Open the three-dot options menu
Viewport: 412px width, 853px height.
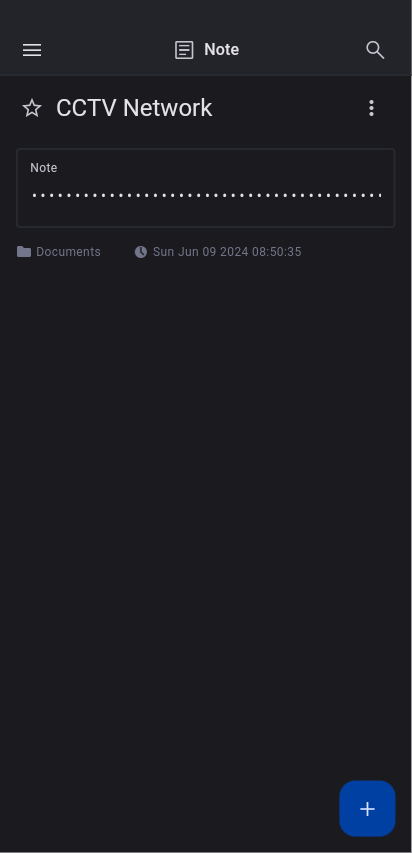(x=371, y=108)
